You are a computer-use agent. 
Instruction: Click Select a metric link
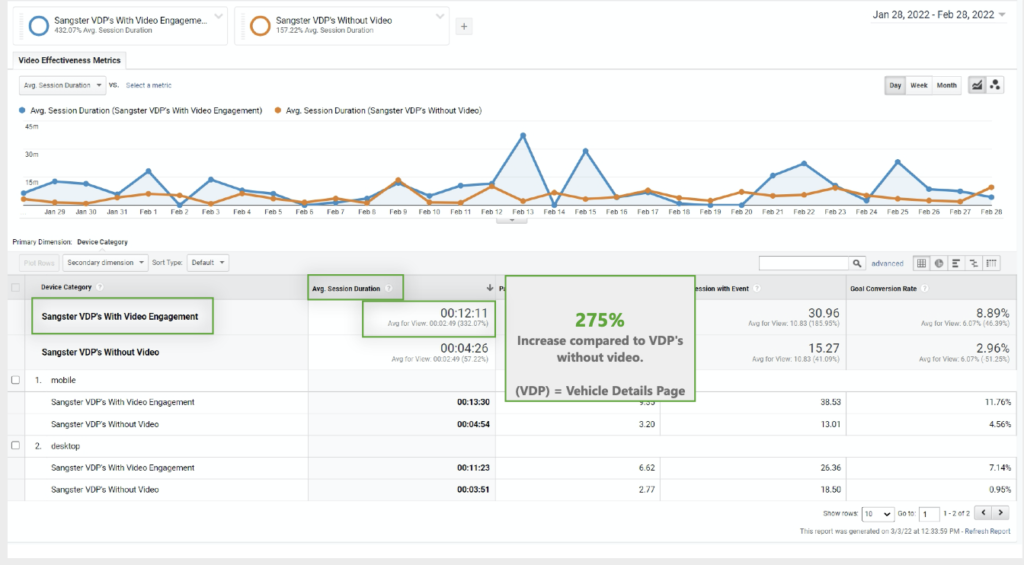(148, 86)
